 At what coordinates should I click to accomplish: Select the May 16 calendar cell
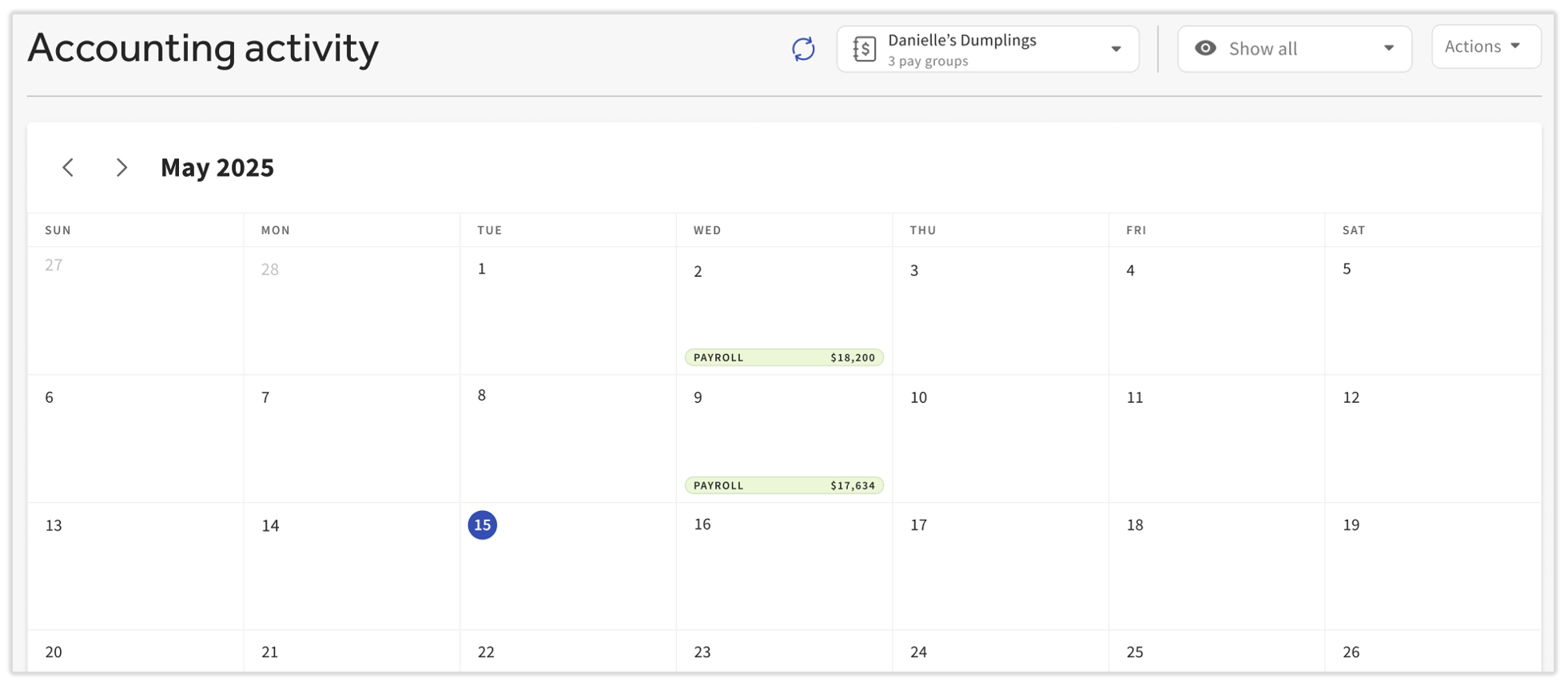pyautogui.click(x=783, y=566)
